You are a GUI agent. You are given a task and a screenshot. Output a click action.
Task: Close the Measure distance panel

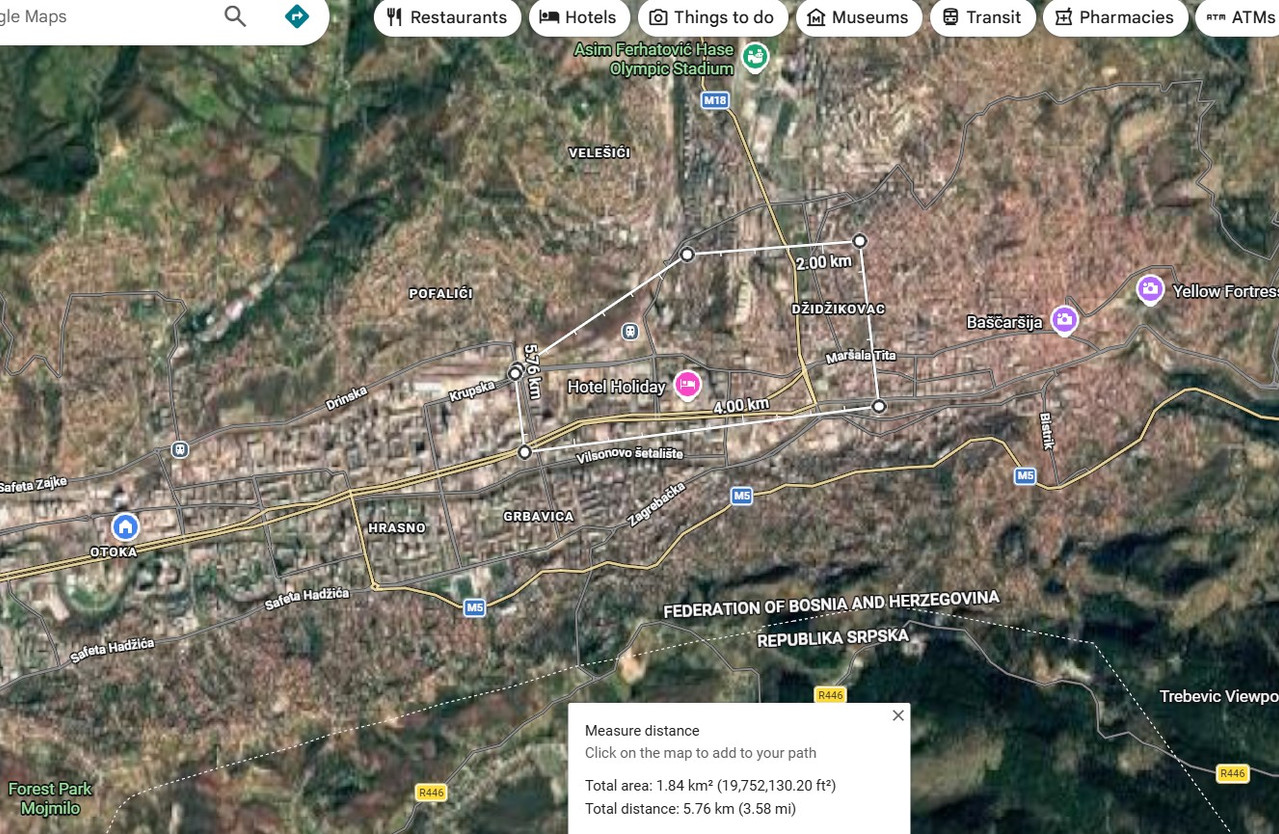click(898, 715)
